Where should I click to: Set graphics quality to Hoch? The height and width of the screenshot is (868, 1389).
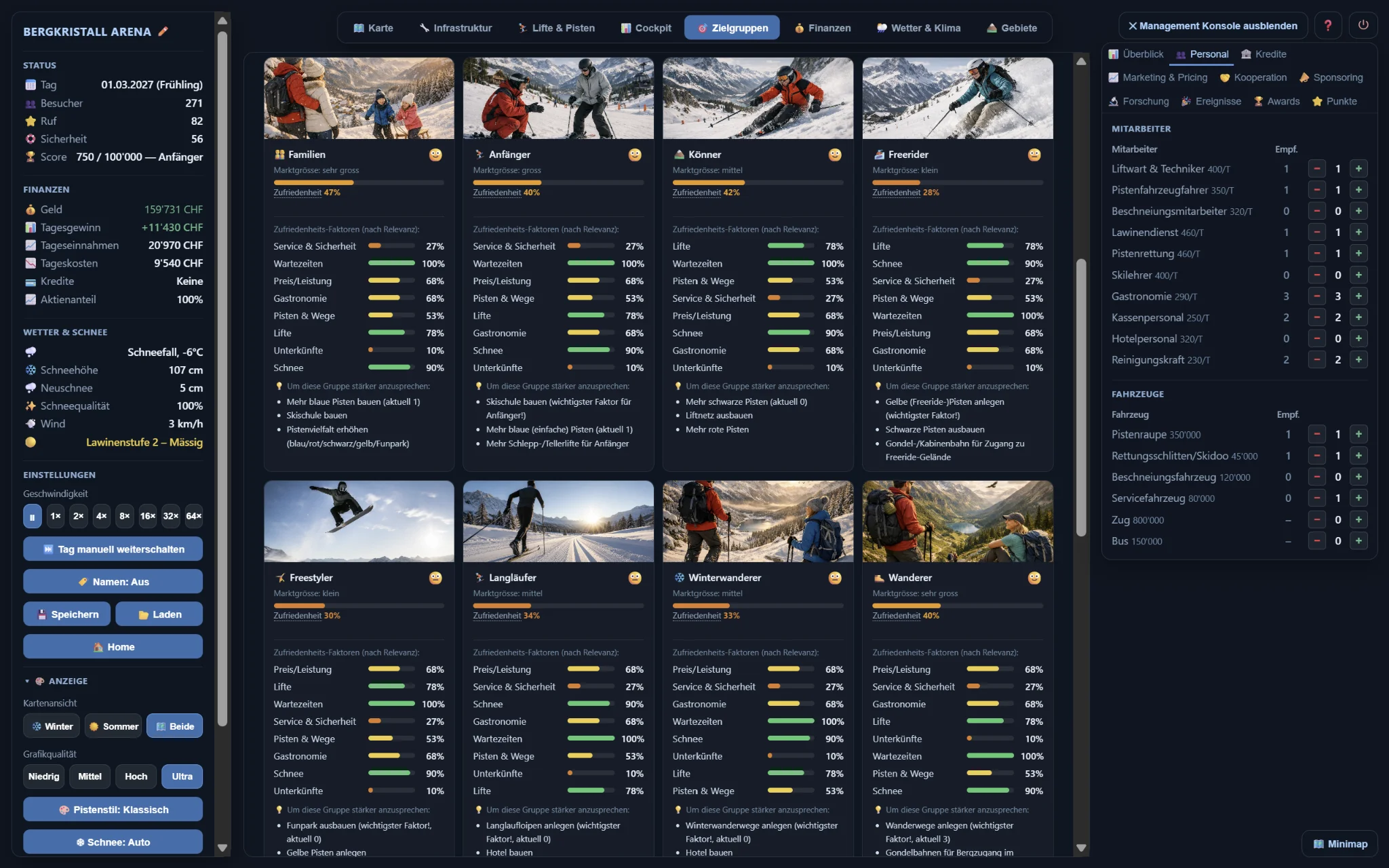tap(136, 776)
